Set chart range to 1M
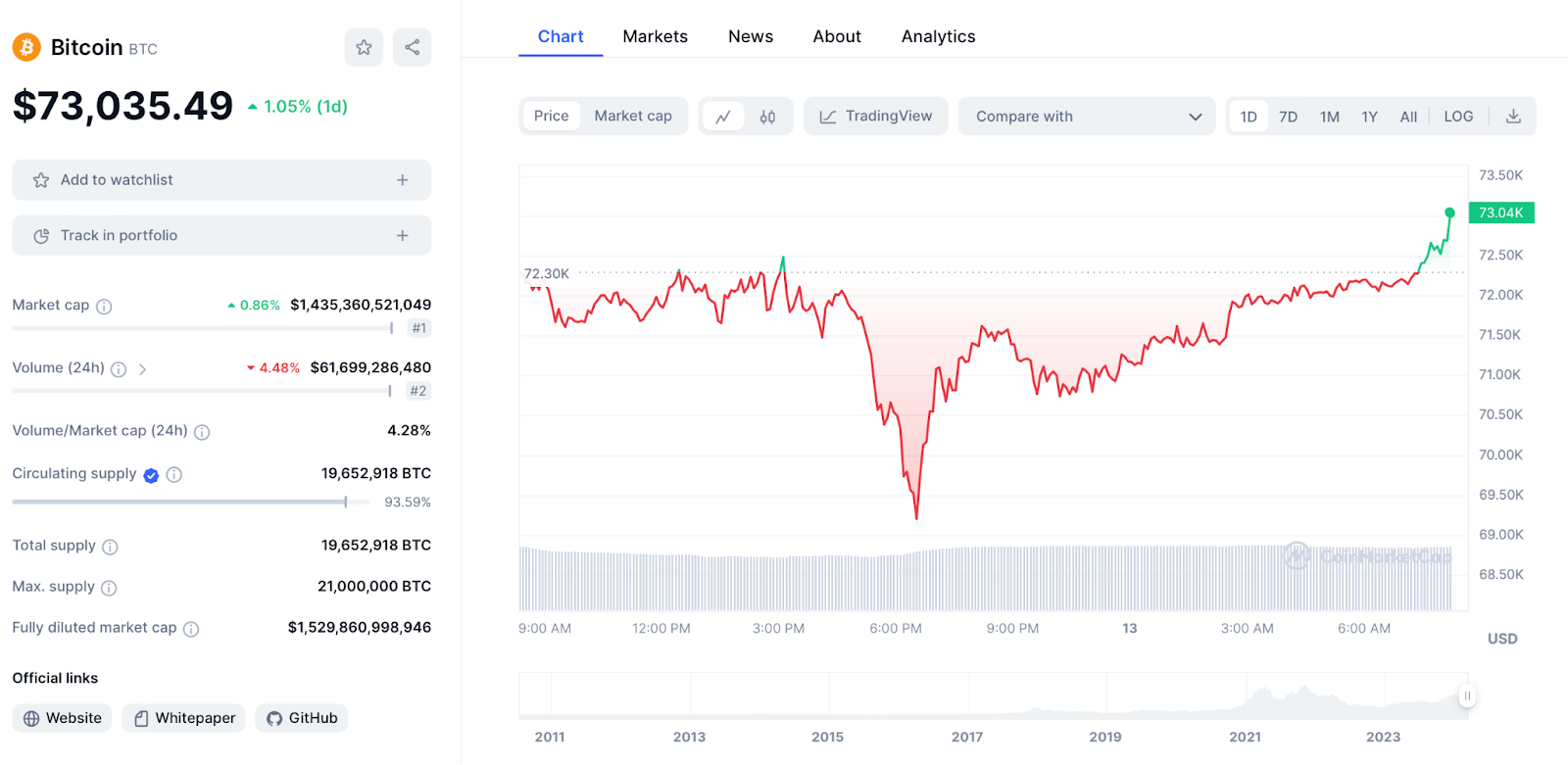 1330,117
